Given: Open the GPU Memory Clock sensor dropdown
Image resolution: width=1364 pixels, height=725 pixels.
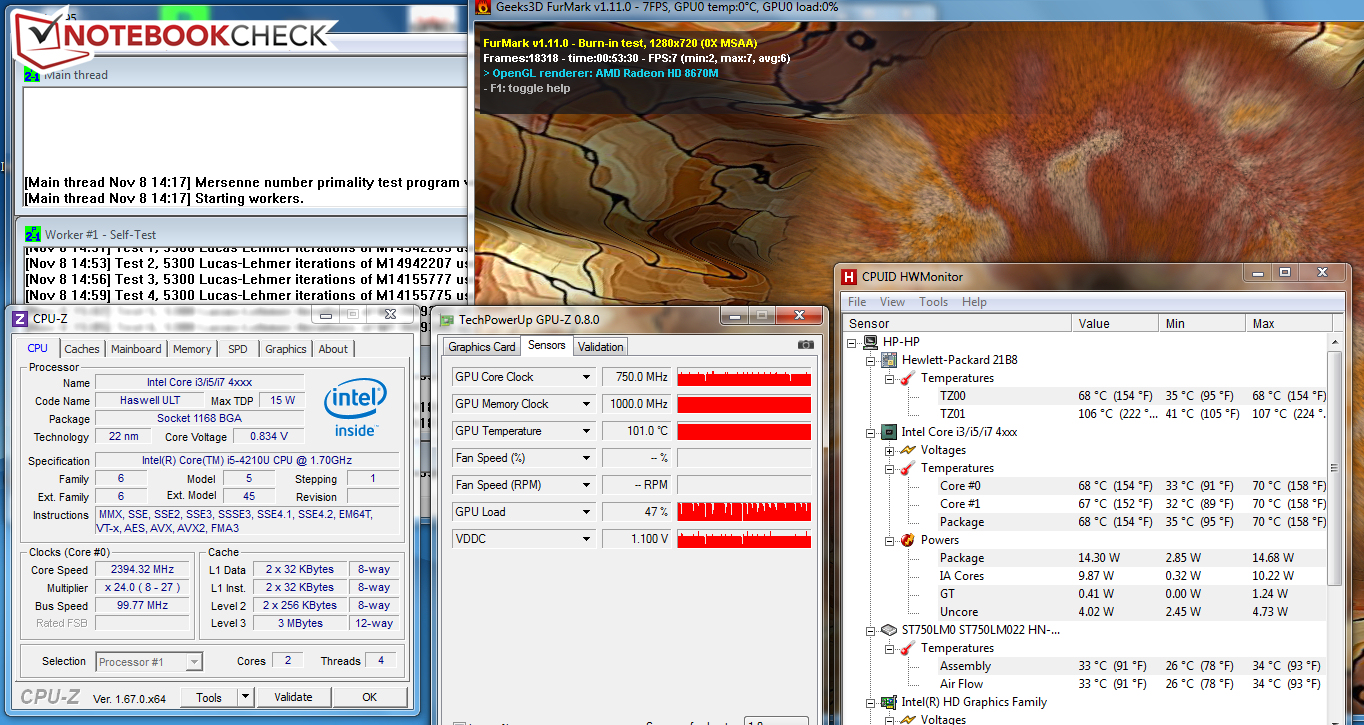Looking at the screenshot, I should click(587, 404).
